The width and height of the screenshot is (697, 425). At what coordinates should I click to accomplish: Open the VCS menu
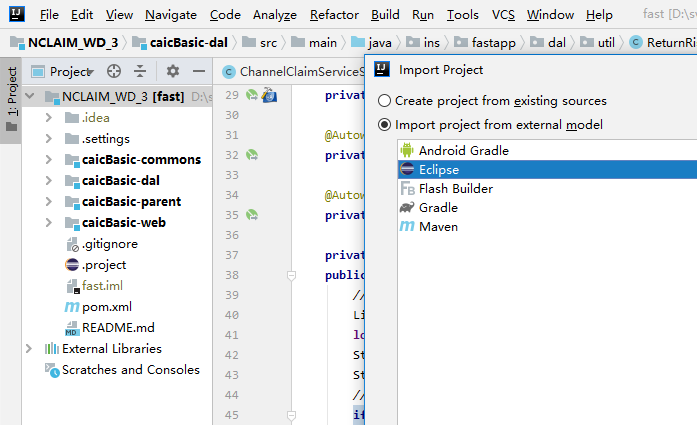(x=503, y=15)
